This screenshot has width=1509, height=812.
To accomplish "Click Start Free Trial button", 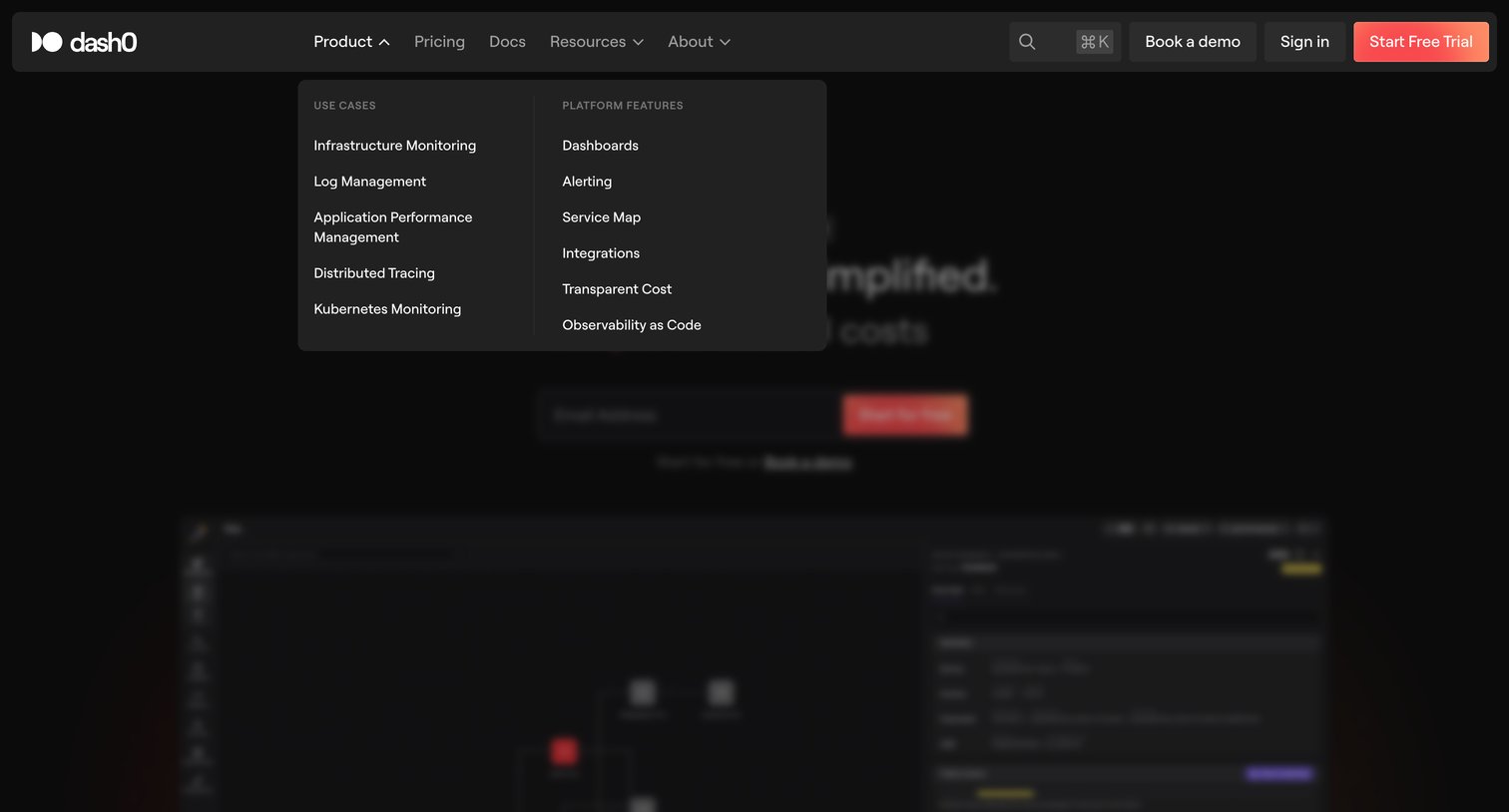I will 1421,42.
